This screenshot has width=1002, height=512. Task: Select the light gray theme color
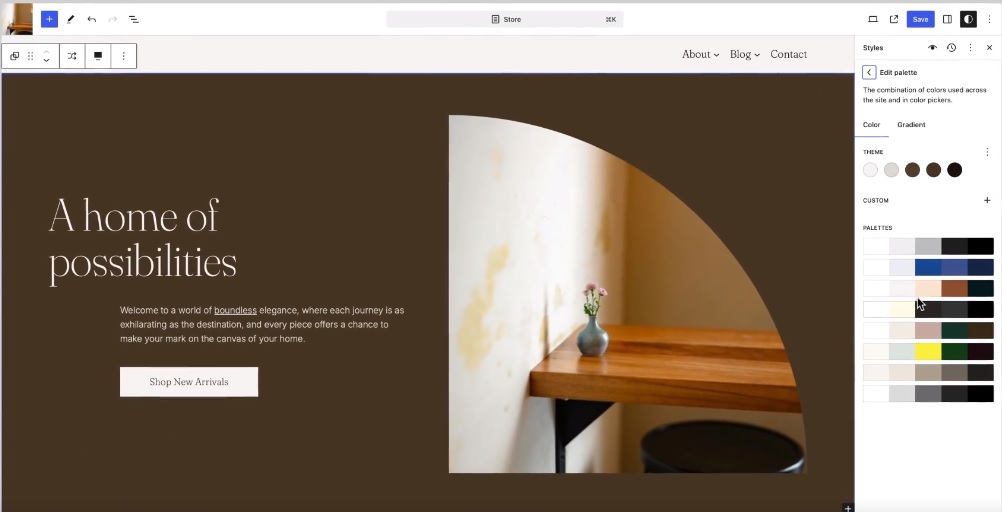click(x=891, y=170)
